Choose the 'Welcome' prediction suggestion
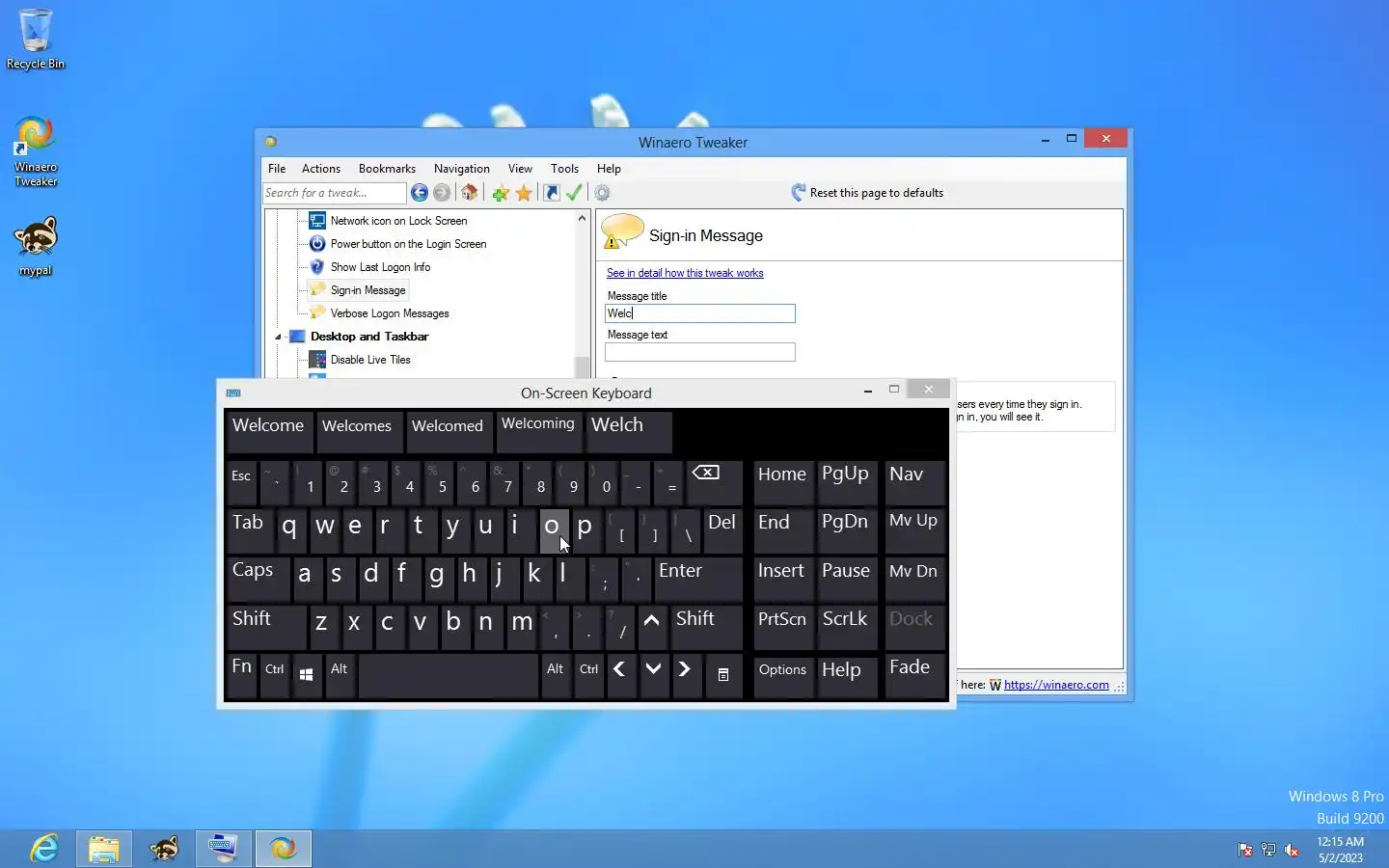1389x868 pixels. click(x=268, y=431)
